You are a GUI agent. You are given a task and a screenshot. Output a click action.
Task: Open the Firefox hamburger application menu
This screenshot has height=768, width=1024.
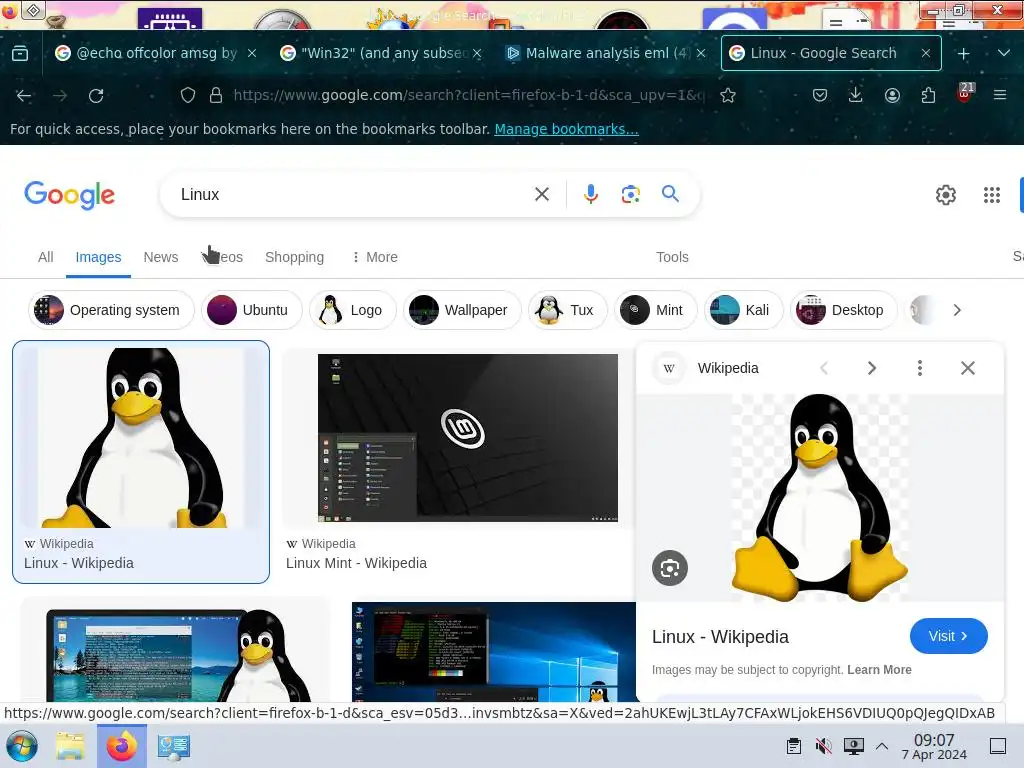(x=1000, y=95)
